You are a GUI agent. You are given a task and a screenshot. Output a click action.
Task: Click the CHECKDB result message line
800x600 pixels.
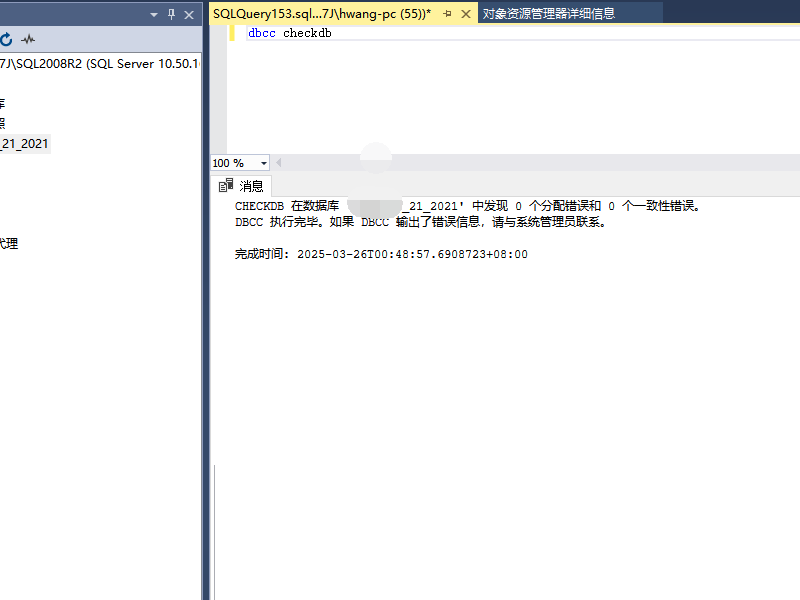[468, 206]
